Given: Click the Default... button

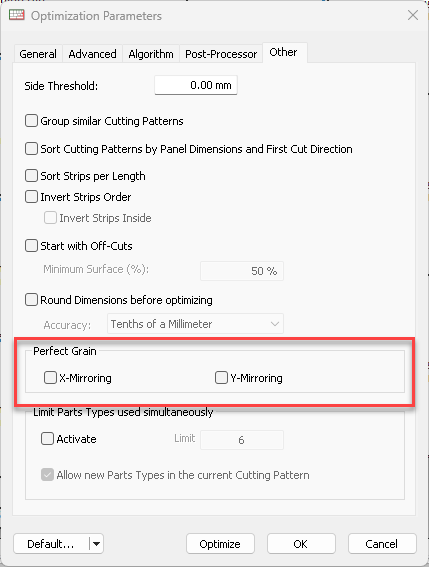Looking at the screenshot, I should 51,543.
